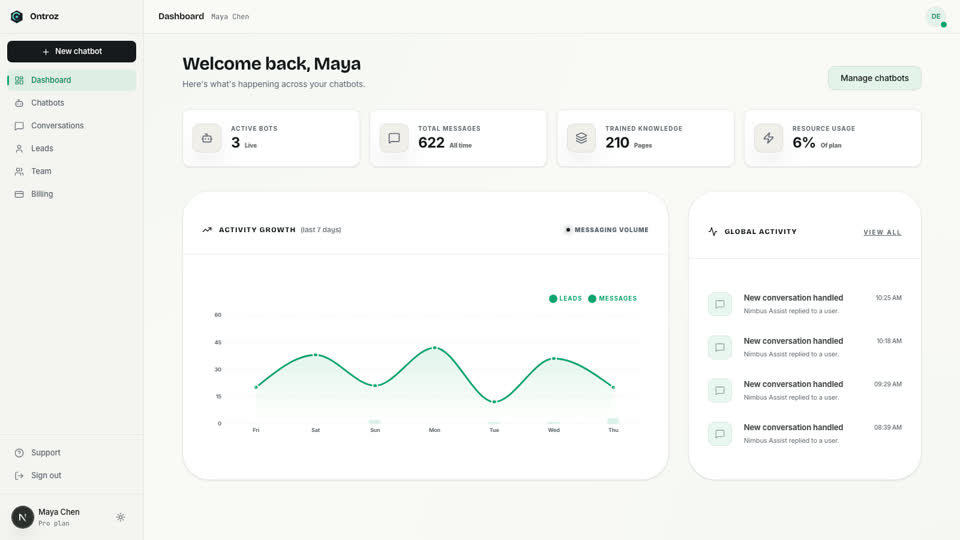Open the View All link
Viewport: 960px width, 540px height.
point(882,232)
